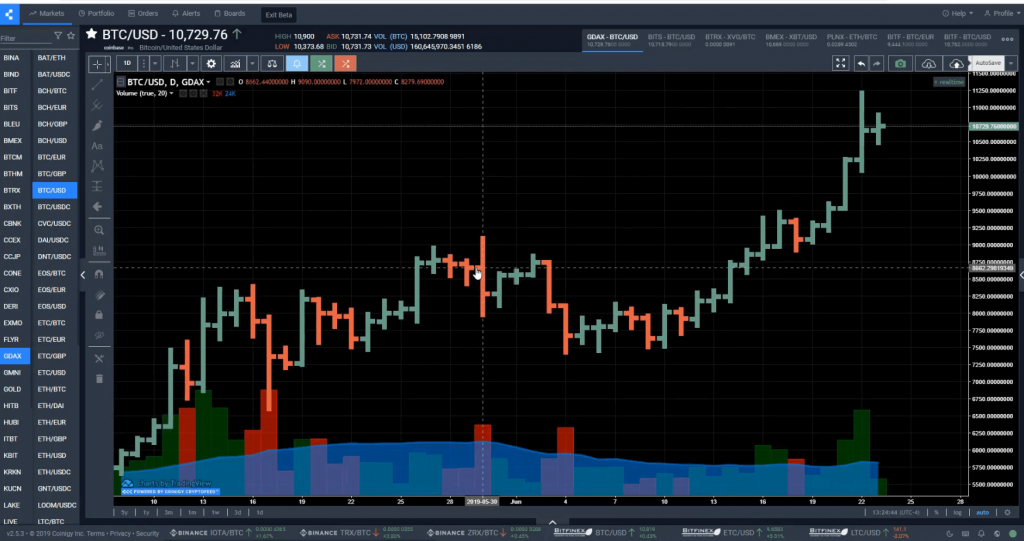Viewport: 1024px width, 541px height.
Task: Select the crosshair cursor tool
Action: [97, 64]
